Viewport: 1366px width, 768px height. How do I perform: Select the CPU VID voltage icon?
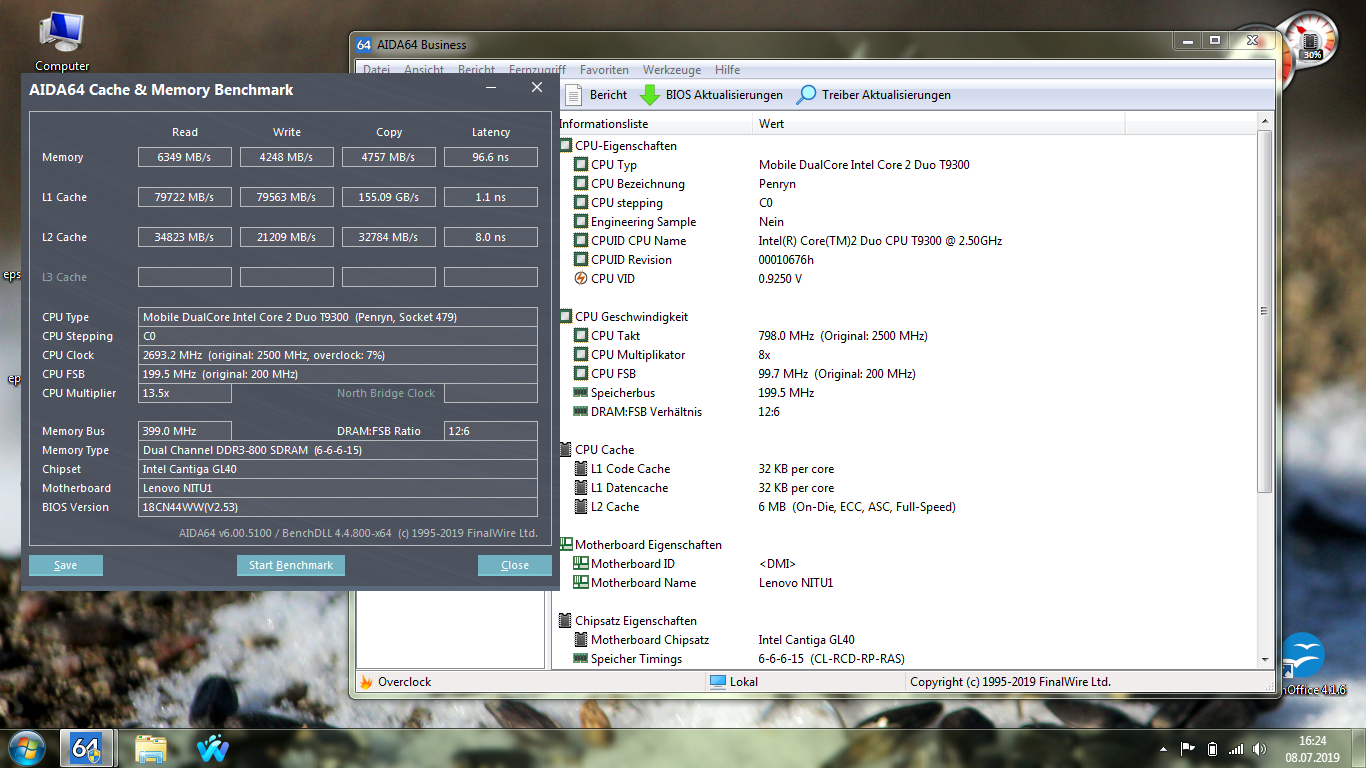pyautogui.click(x=581, y=279)
